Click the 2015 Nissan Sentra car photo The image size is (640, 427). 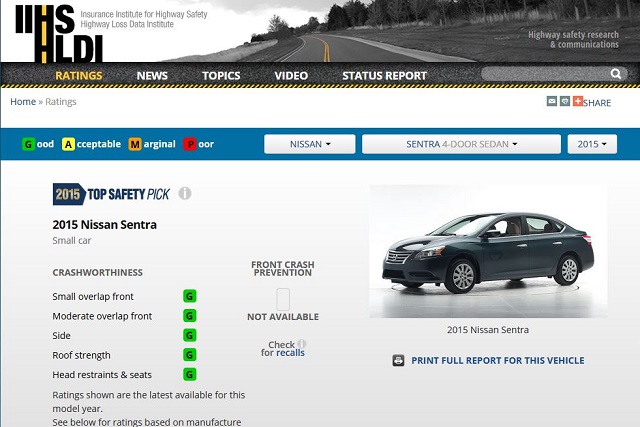(488, 251)
